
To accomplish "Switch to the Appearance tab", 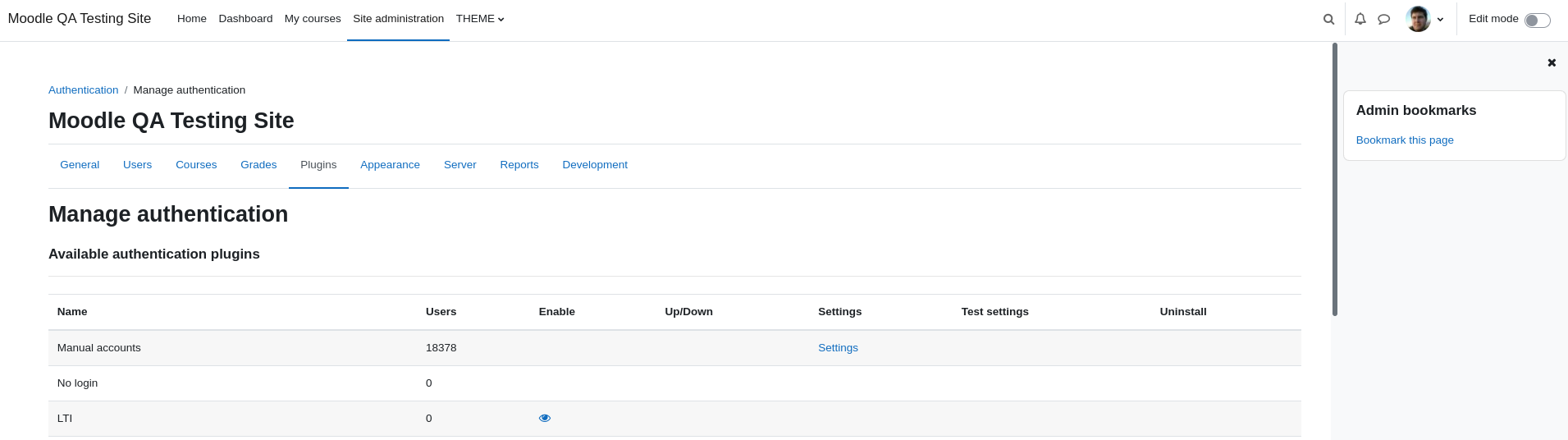I will click(390, 165).
